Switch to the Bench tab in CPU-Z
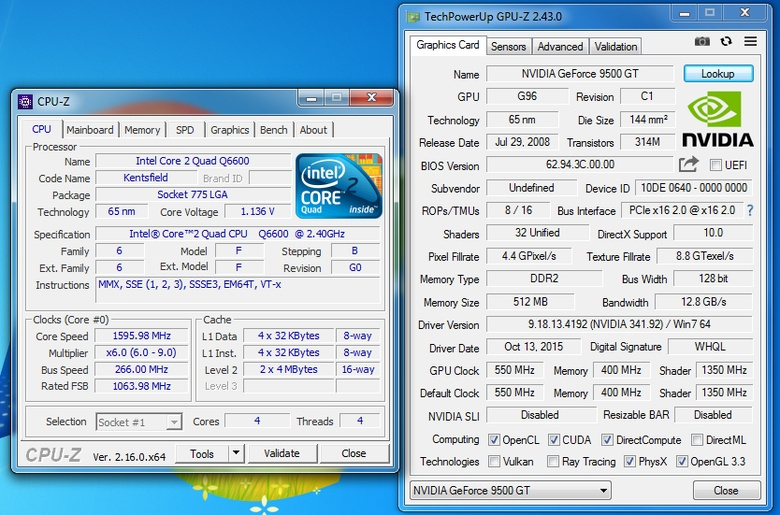 click(x=273, y=130)
